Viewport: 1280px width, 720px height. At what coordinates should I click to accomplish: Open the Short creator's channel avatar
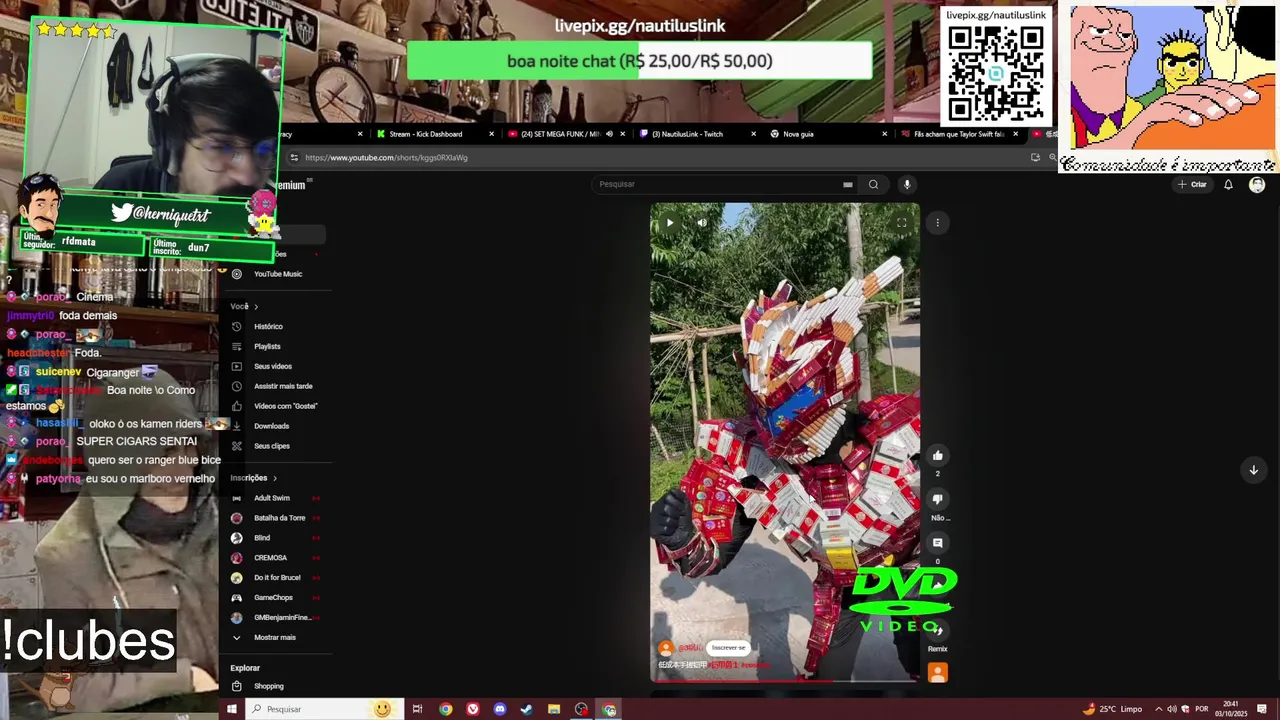665,648
